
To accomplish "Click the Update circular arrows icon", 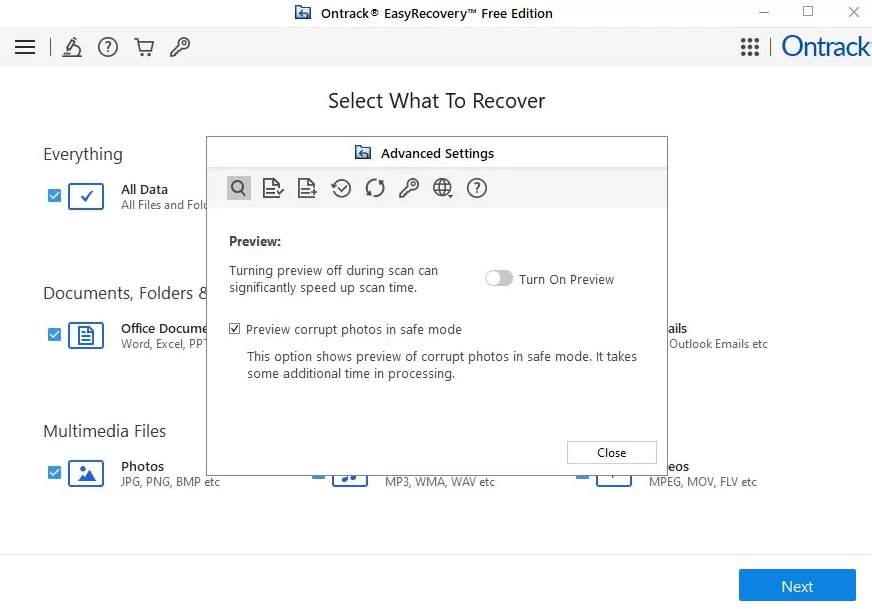I will (375, 188).
